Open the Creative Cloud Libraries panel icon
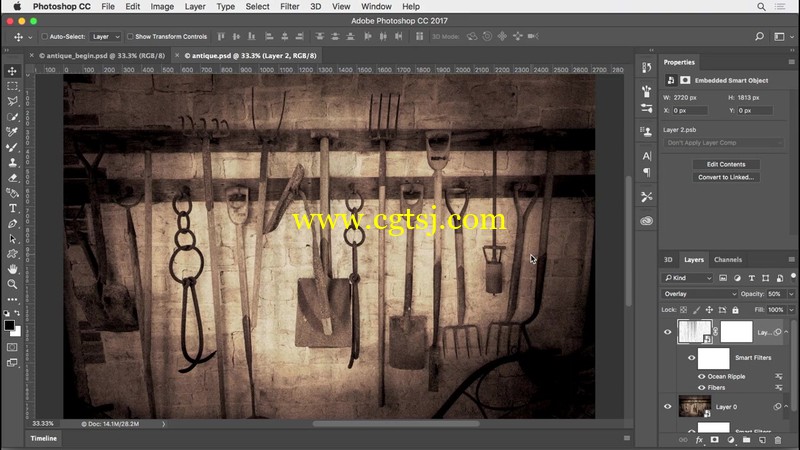The width and height of the screenshot is (800, 450). [x=646, y=221]
